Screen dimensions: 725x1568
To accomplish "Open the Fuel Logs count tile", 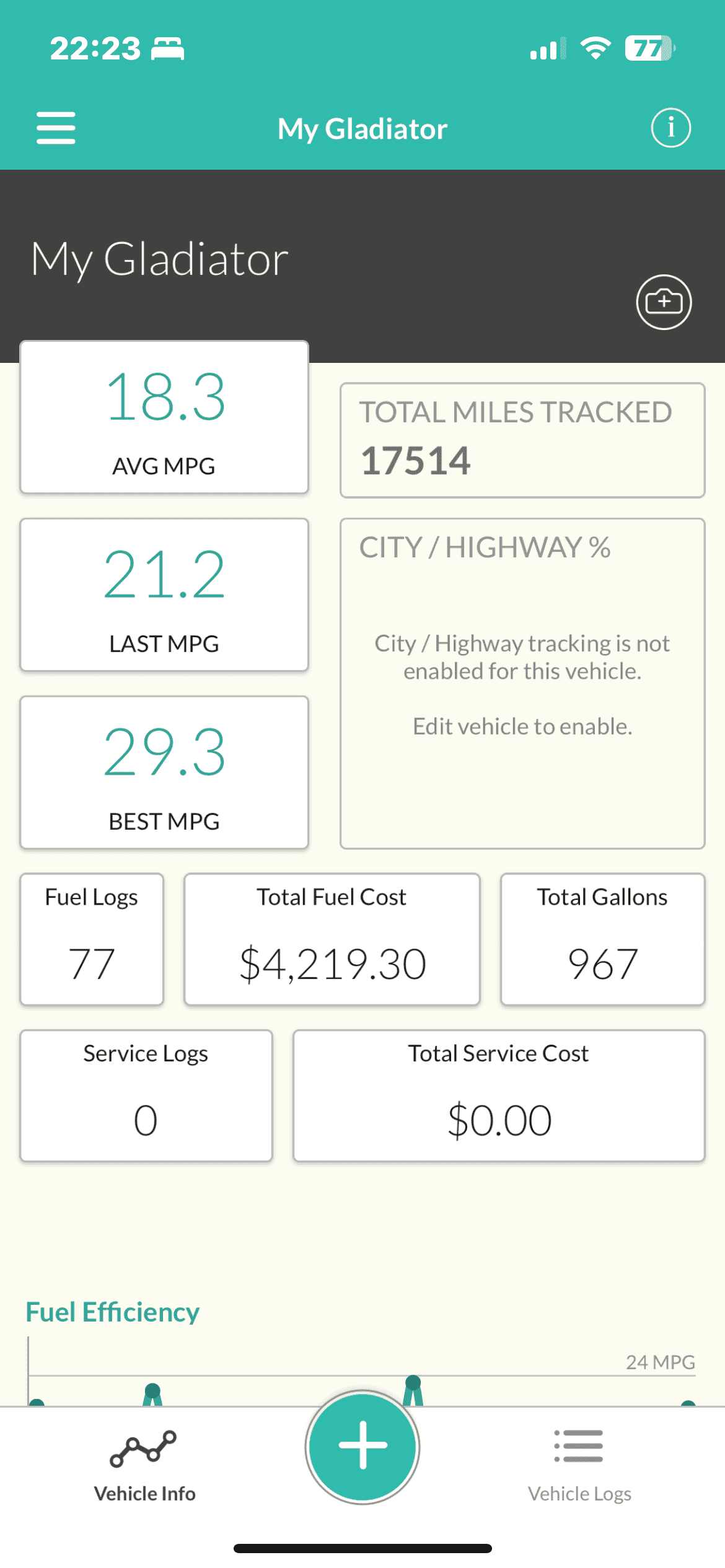I will (x=92, y=939).
